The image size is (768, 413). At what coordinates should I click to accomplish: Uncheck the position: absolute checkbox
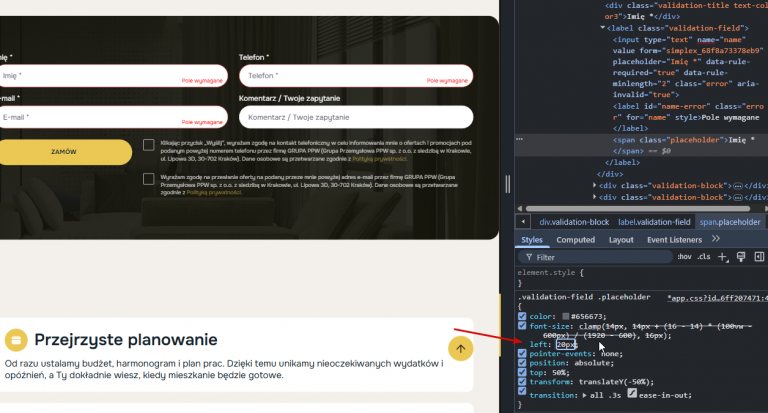point(522,363)
